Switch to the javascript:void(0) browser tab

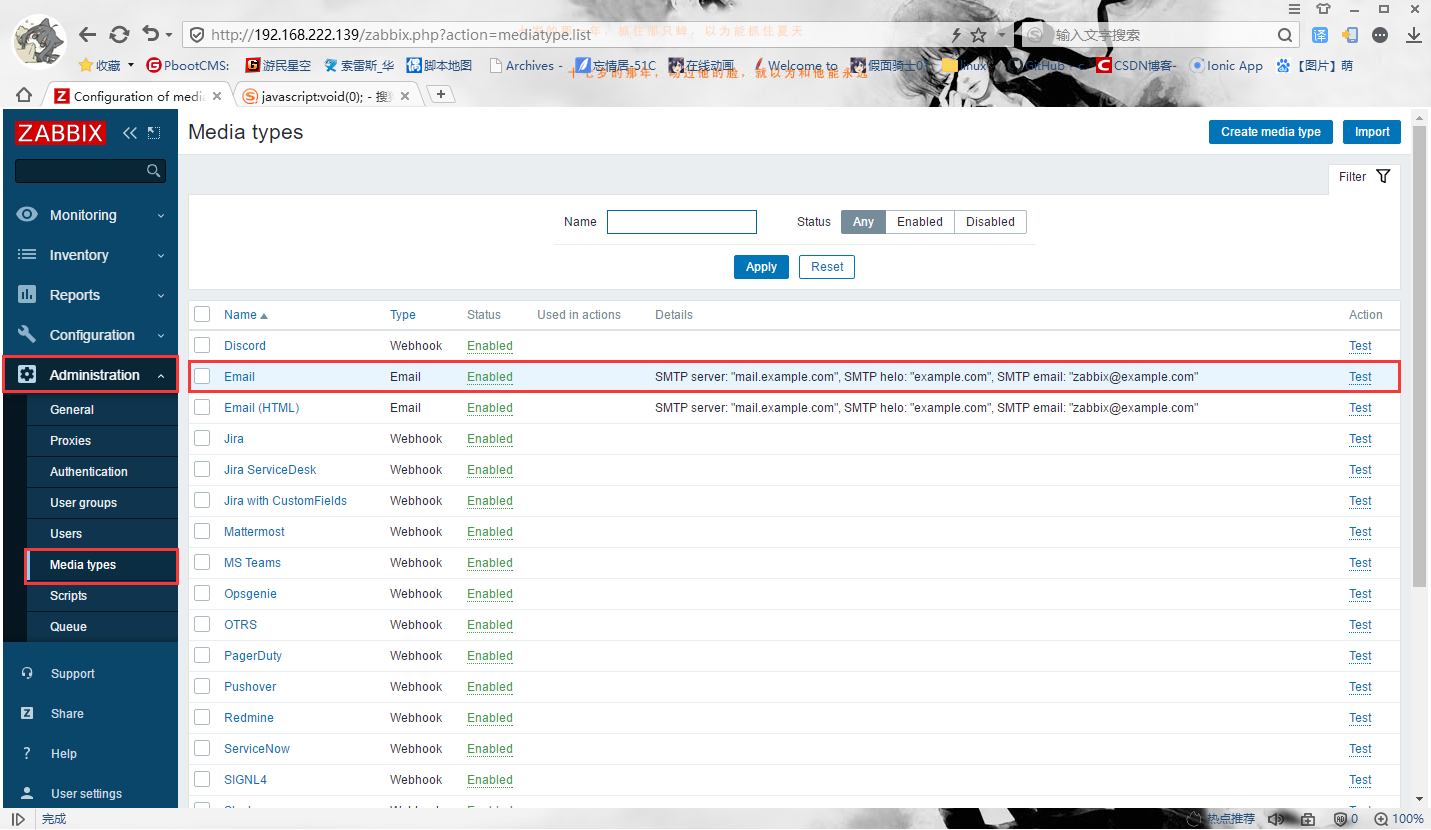click(x=325, y=96)
